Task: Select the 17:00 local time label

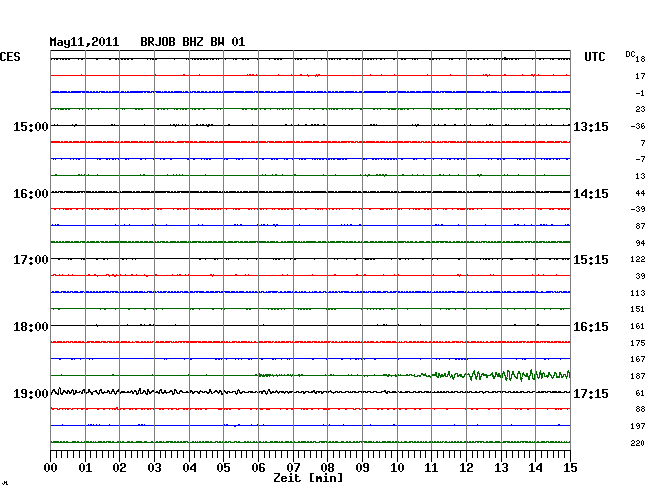Action: tap(31, 260)
